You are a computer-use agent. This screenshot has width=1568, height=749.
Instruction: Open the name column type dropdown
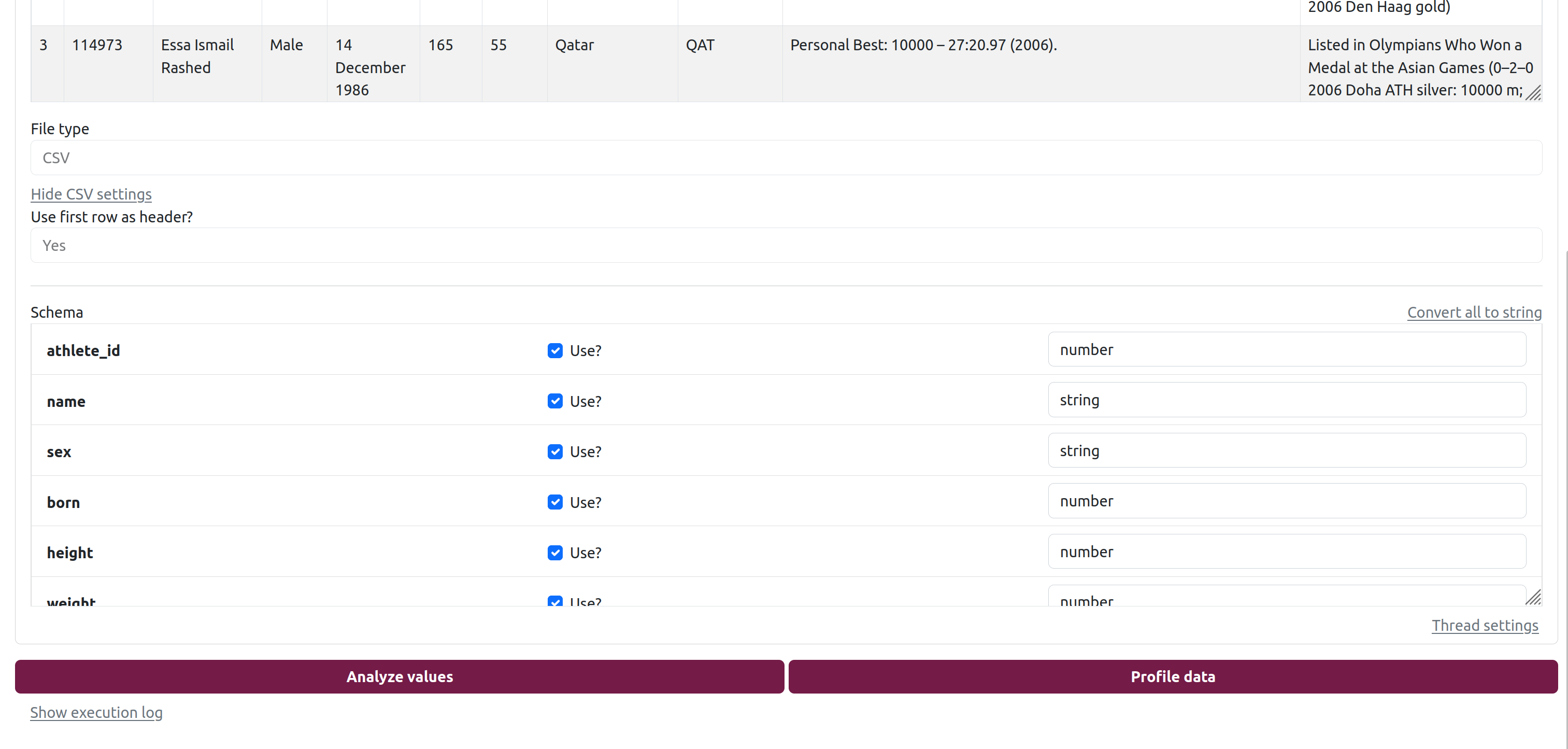pos(1286,400)
